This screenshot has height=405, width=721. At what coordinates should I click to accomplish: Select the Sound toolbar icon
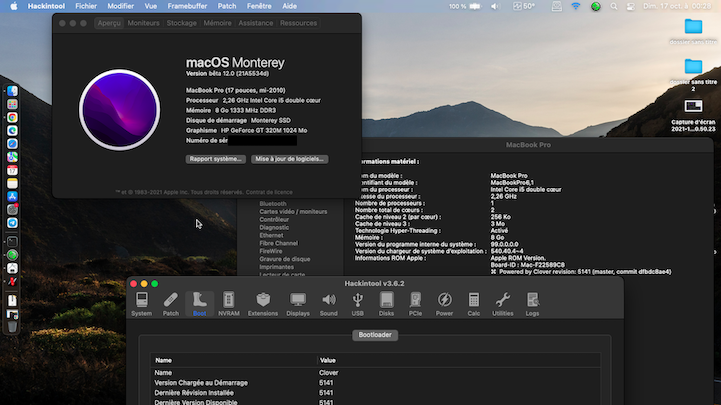(328, 304)
